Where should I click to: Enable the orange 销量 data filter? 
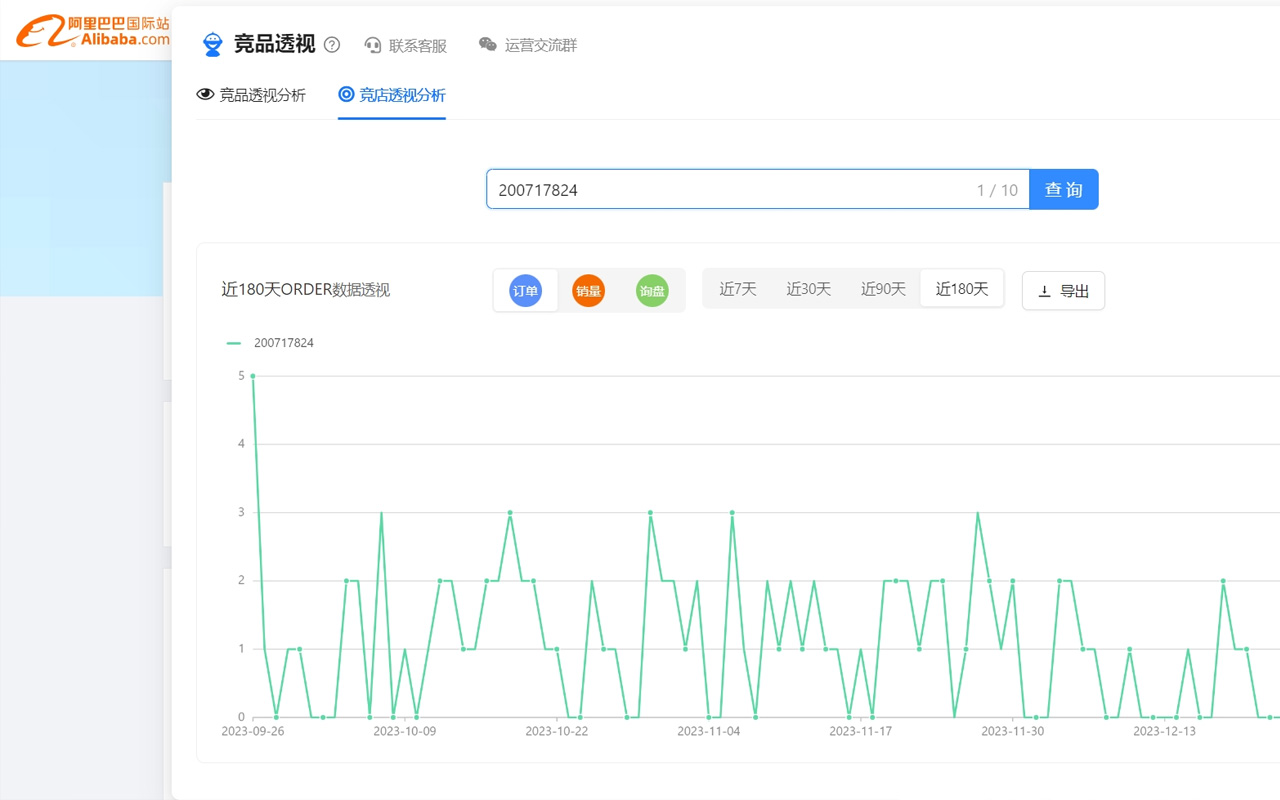(588, 290)
